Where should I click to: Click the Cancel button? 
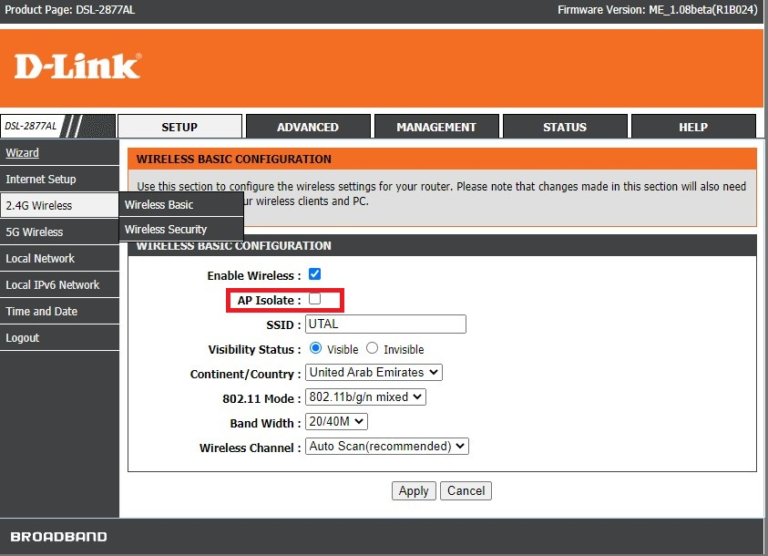(466, 491)
